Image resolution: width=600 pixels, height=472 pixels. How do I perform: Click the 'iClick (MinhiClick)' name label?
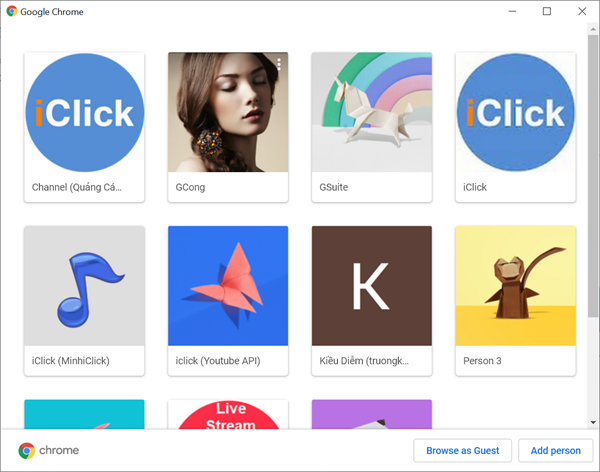pyautogui.click(x=70, y=361)
